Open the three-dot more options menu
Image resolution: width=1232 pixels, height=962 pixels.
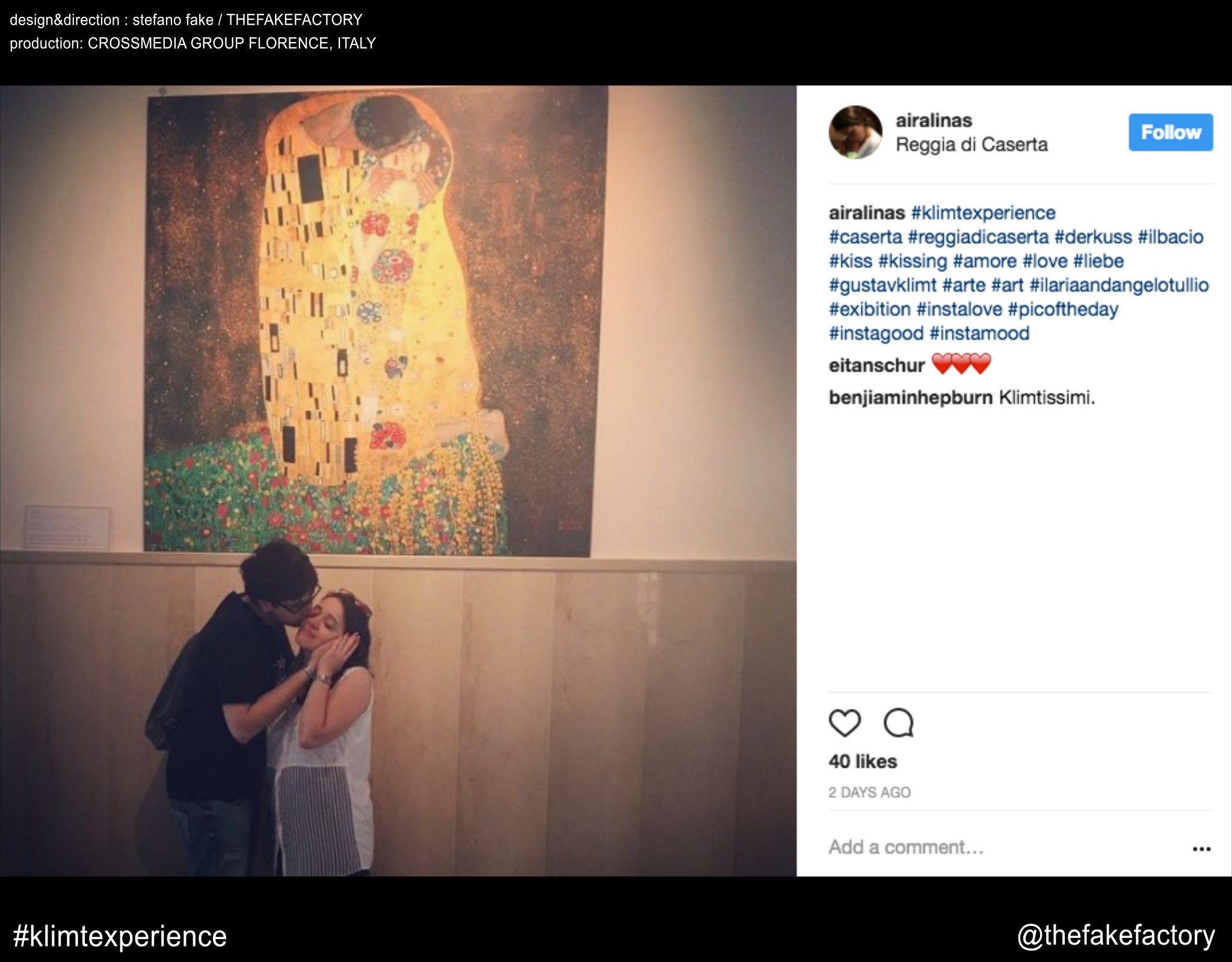click(1201, 849)
